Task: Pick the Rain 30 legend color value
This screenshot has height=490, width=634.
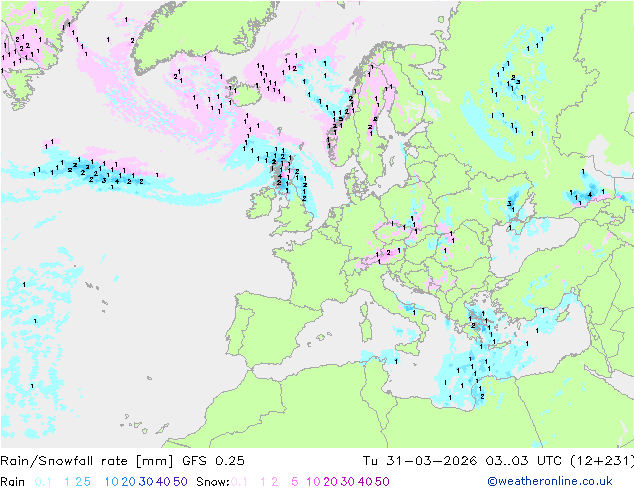Action: tap(146, 482)
